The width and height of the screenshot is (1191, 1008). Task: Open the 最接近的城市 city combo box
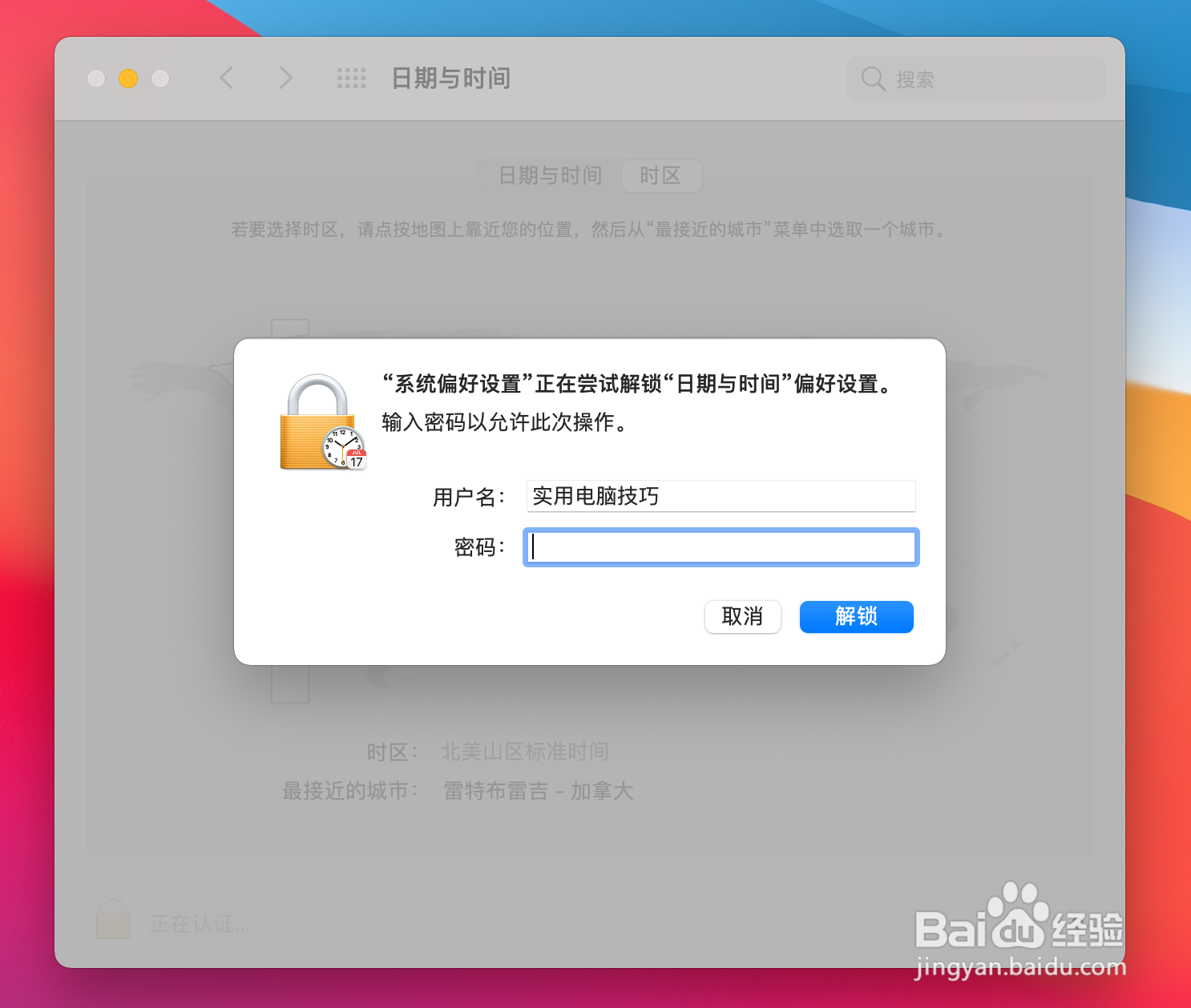[x=539, y=791]
